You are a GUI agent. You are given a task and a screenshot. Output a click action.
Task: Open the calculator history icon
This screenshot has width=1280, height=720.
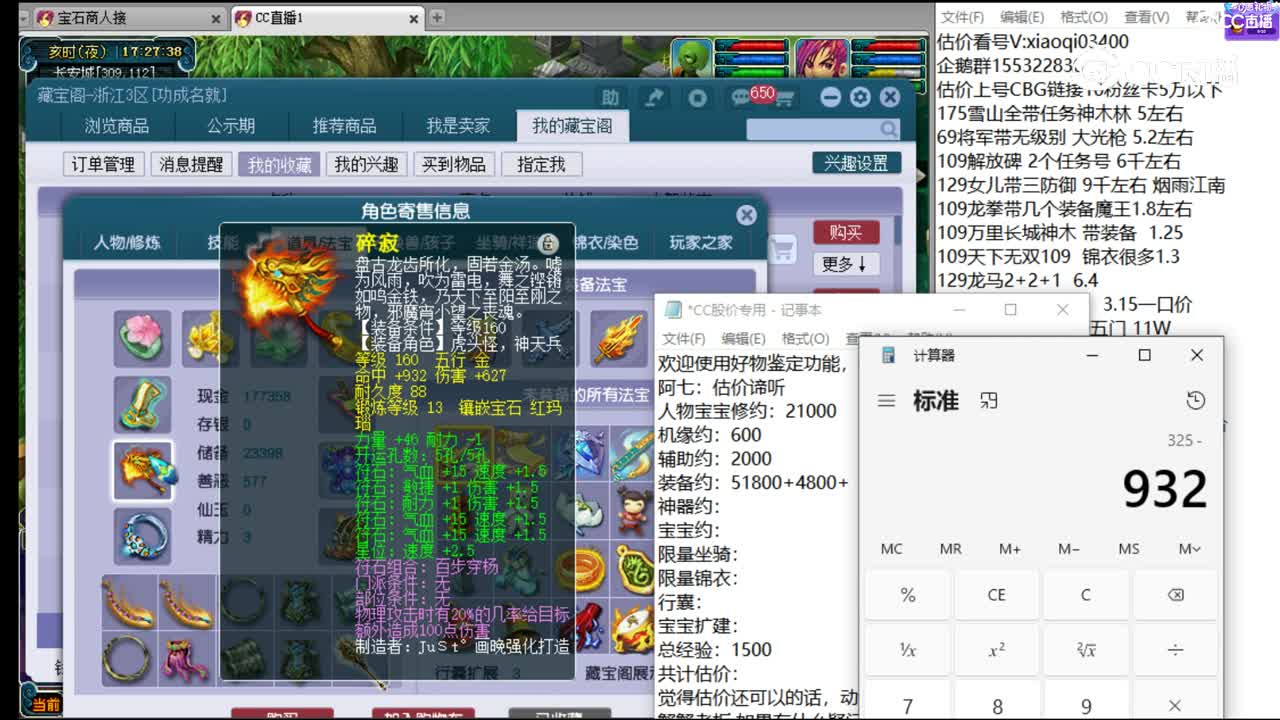pyautogui.click(x=1195, y=401)
